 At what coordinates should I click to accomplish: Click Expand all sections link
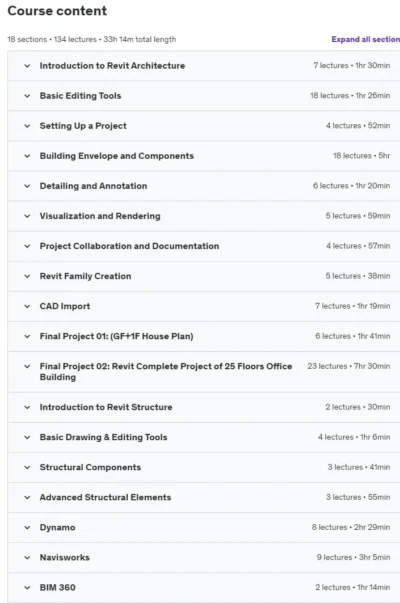[x=365, y=39]
